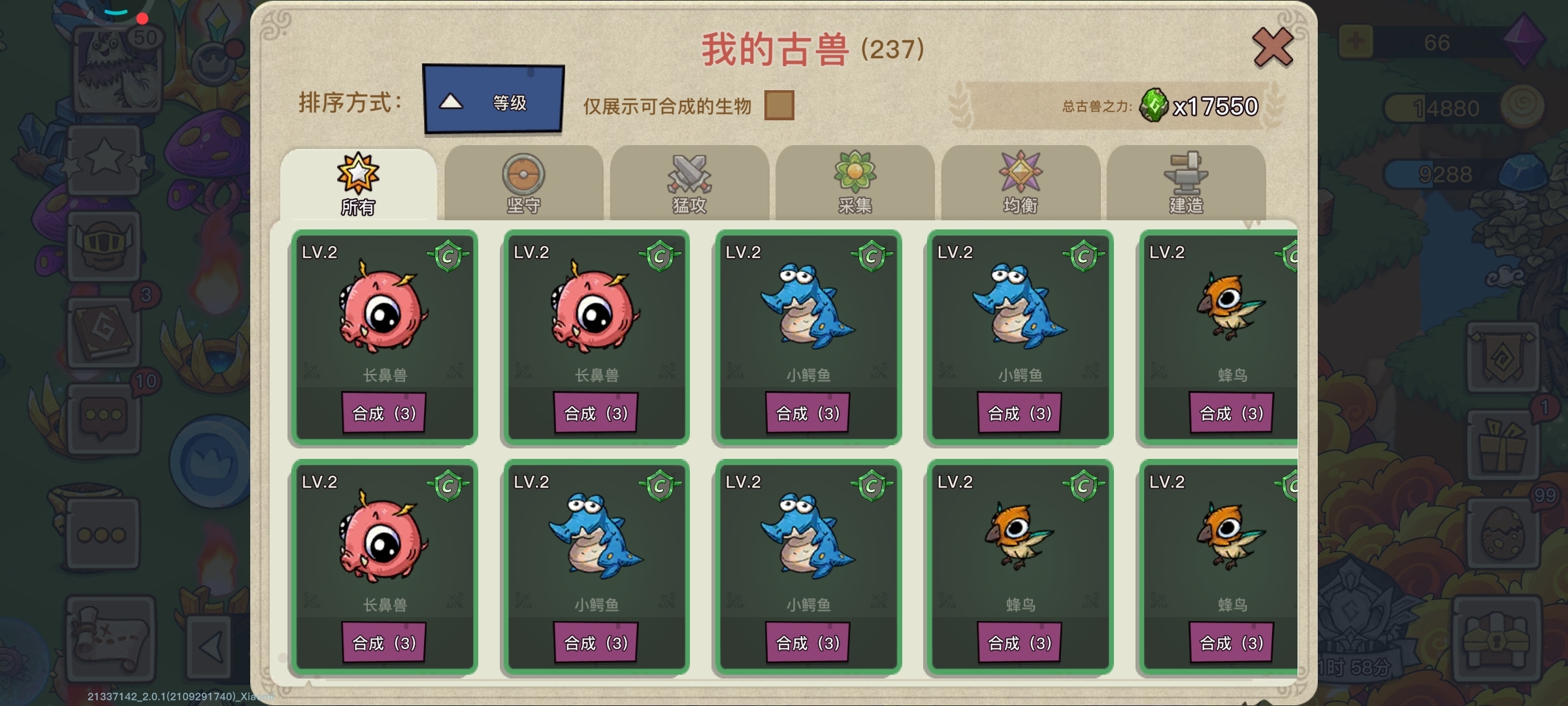Select the 均衡 star tab

click(1021, 184)
